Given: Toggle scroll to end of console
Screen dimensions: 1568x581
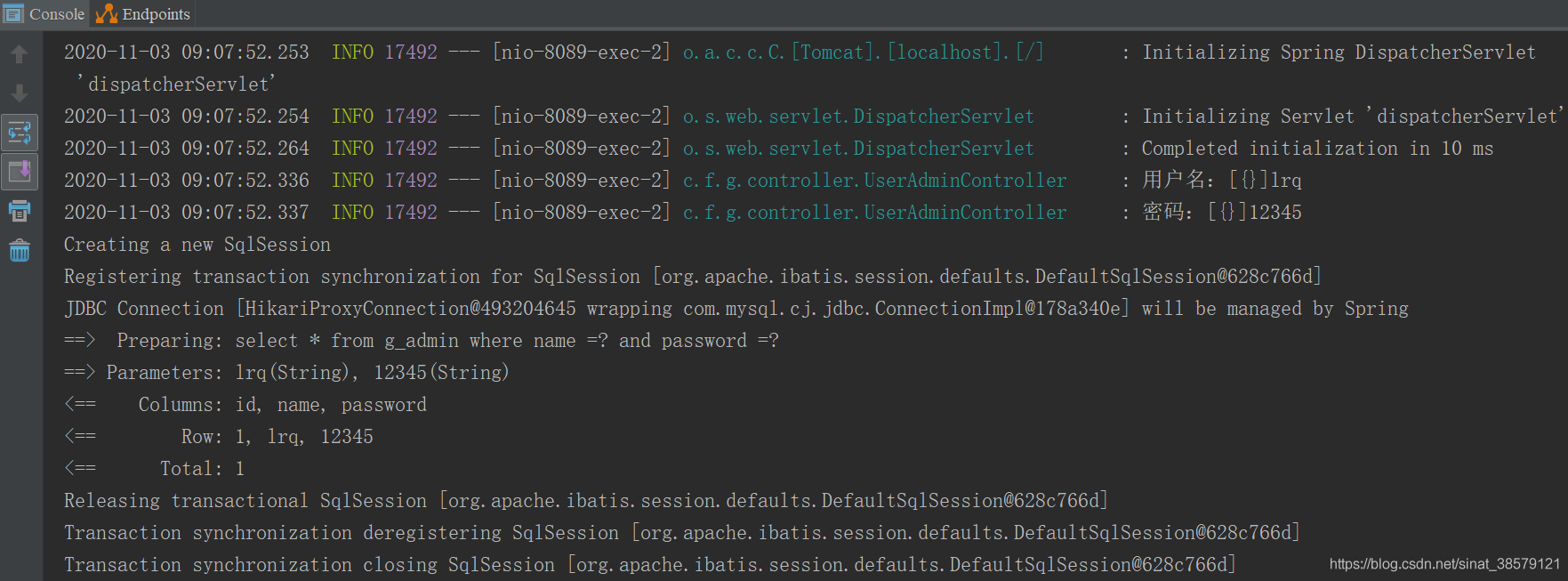Looking at the screenshot, I should pos(19,171).
